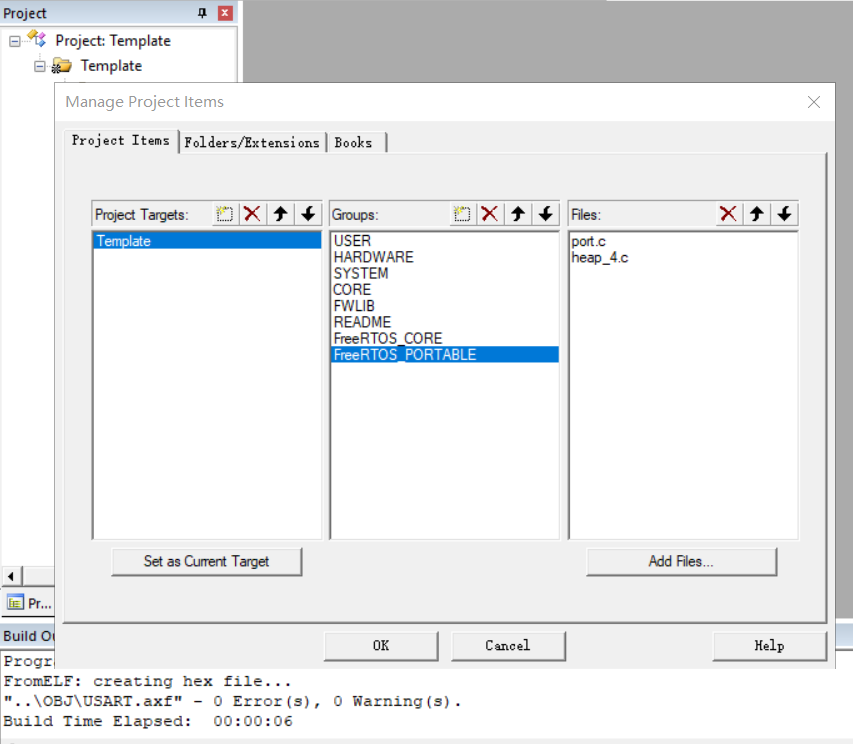Screen dimensions: 853x744
Task: Close the Manage Project Items dialog
Action: coord(814,102)
